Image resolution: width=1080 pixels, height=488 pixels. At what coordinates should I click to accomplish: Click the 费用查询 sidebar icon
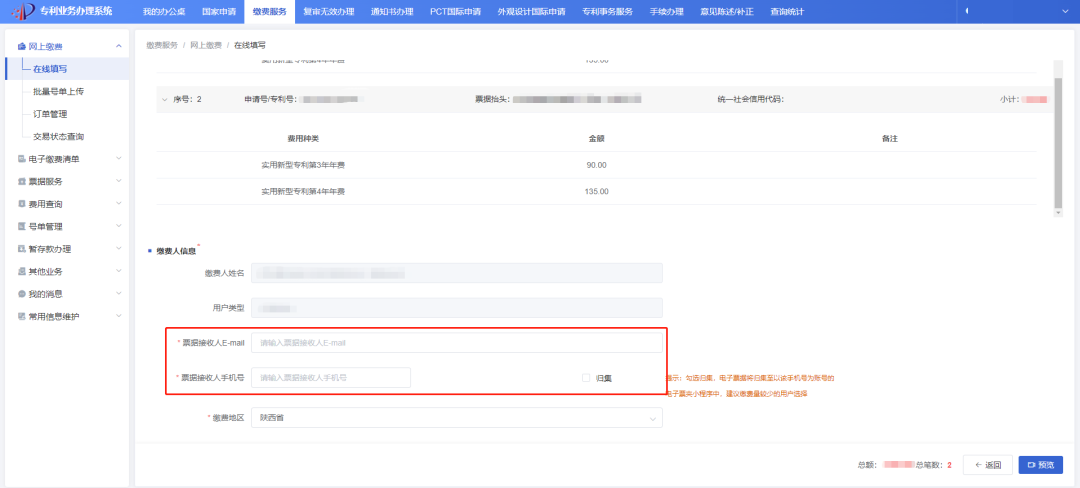22,204
